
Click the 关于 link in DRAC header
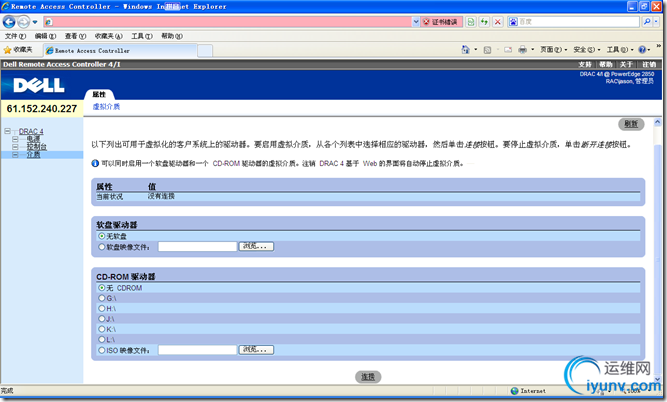click(x=626, y=65)
